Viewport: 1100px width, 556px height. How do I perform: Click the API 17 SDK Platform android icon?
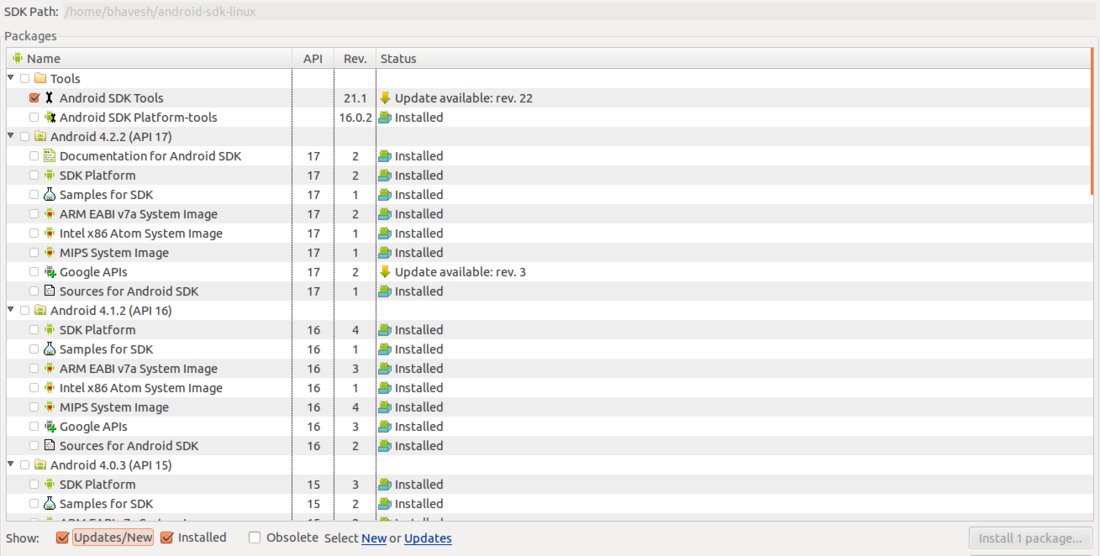click(x=49, y=175)
